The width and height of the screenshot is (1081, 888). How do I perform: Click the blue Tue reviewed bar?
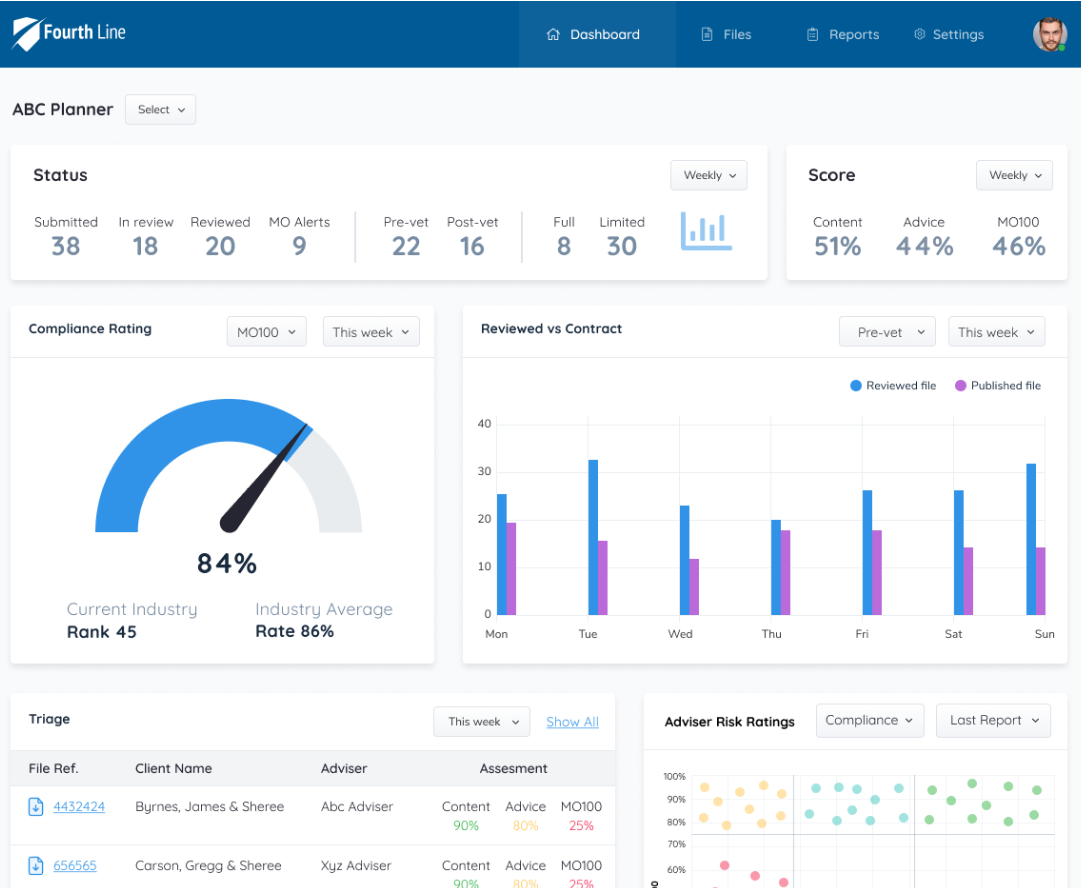593,537
